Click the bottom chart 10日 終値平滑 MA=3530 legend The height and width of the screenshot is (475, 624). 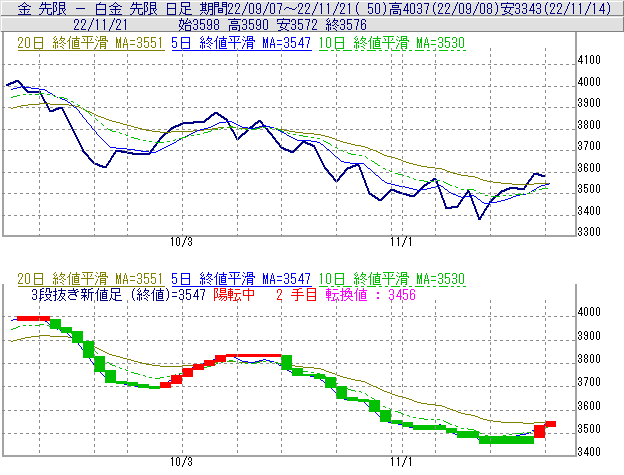pos(392,279)
